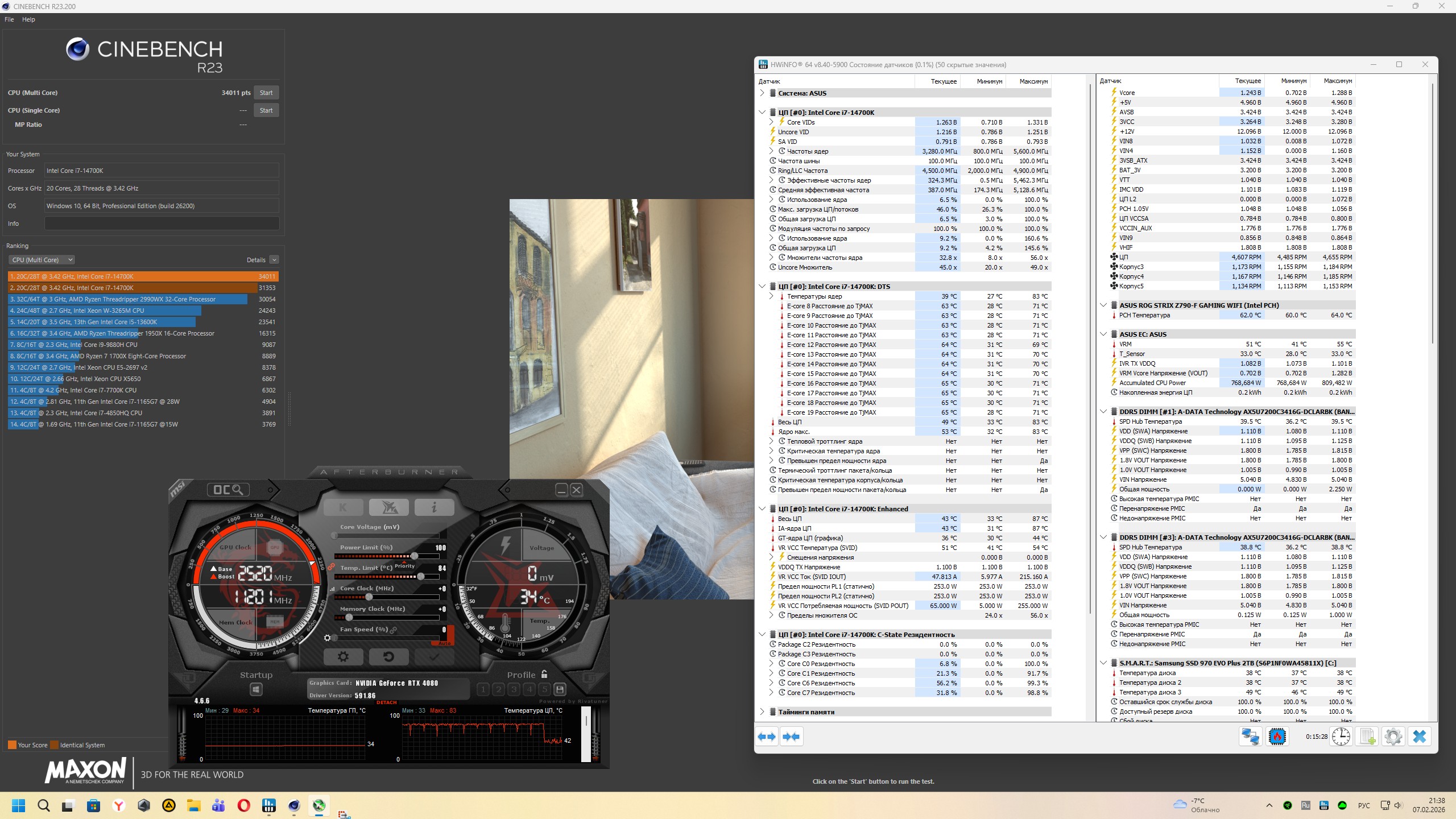Start the CPU Single Core test

(x=266, y=110)
